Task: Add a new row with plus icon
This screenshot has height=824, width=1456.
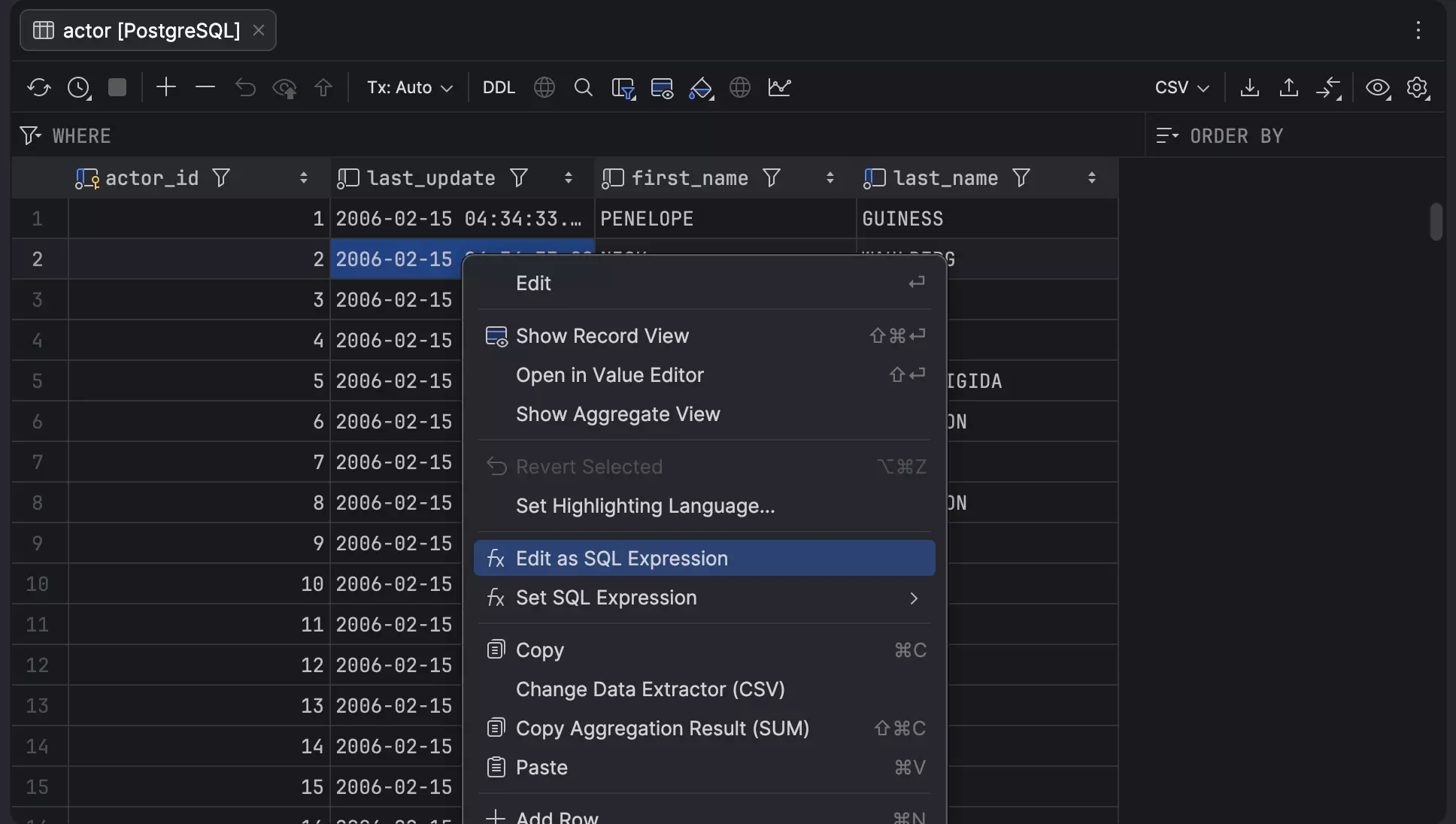Action: click(x=166, y=87)
